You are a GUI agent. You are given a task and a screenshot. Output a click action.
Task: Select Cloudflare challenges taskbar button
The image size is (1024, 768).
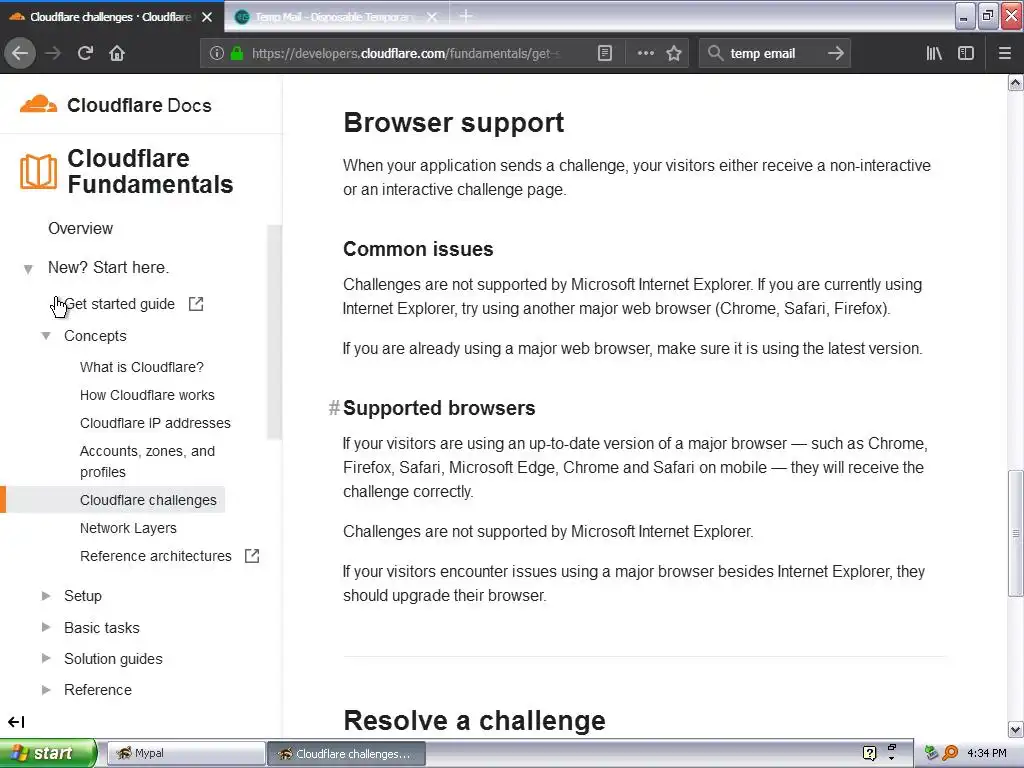[x=346, y=753]
